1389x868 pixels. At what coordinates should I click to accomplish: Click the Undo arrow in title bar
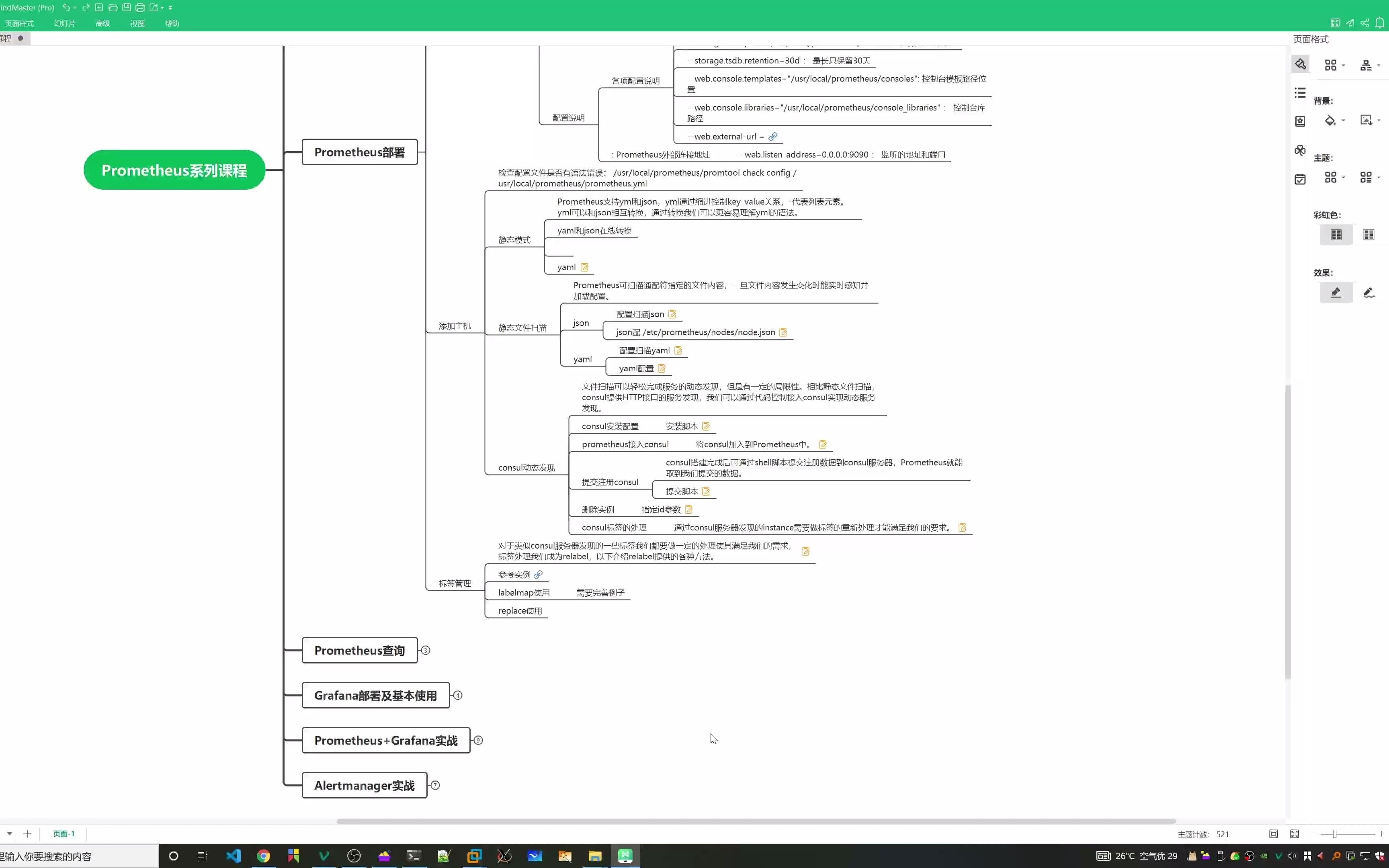click(66, 8)
